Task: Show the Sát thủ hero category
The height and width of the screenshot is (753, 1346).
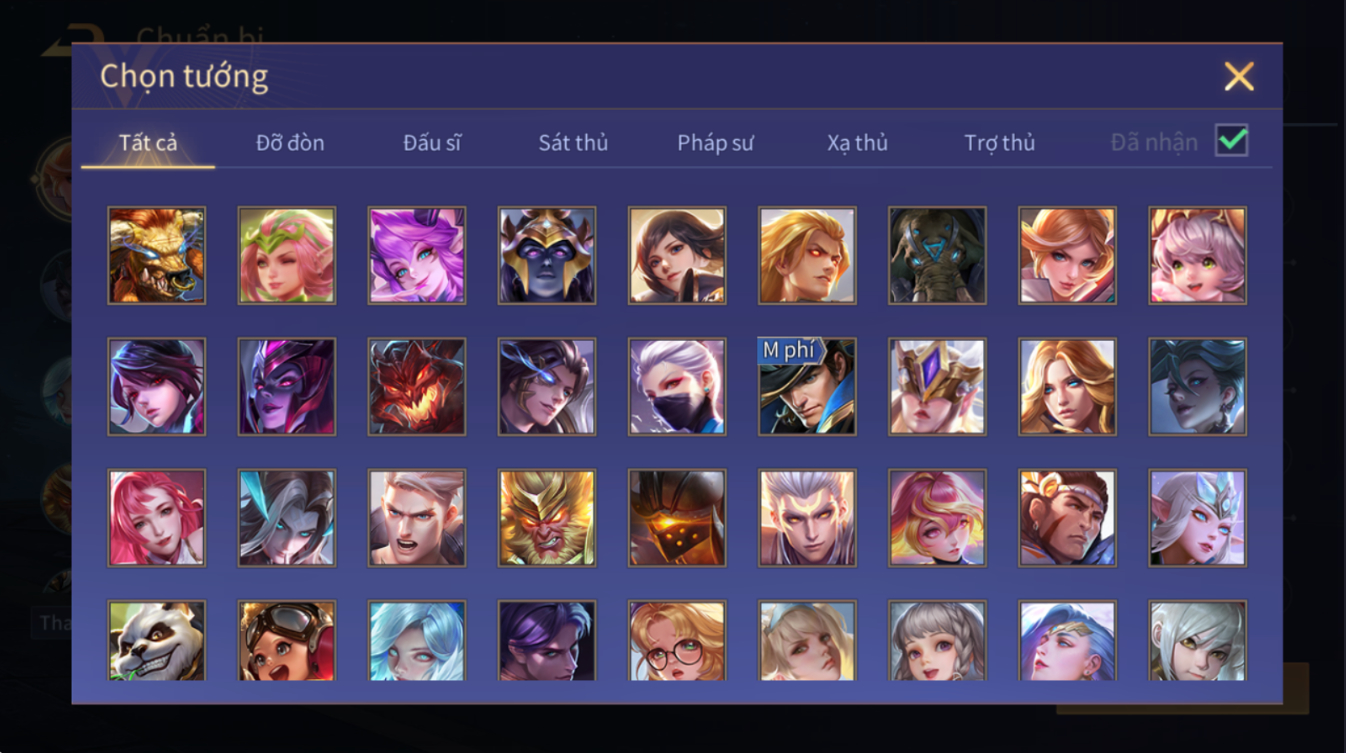Action: 573,143
